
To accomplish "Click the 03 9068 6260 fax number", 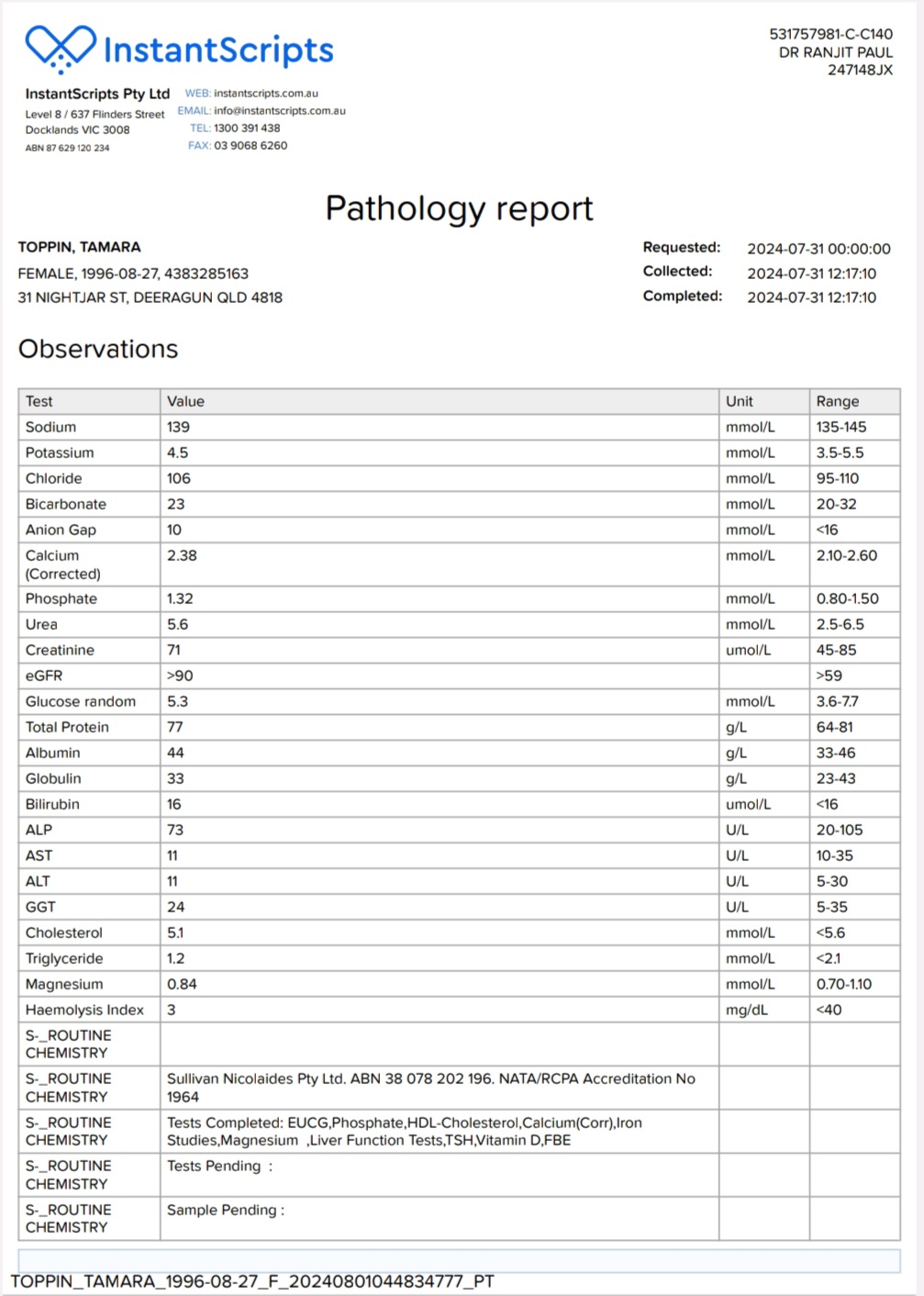I will 250,146.
